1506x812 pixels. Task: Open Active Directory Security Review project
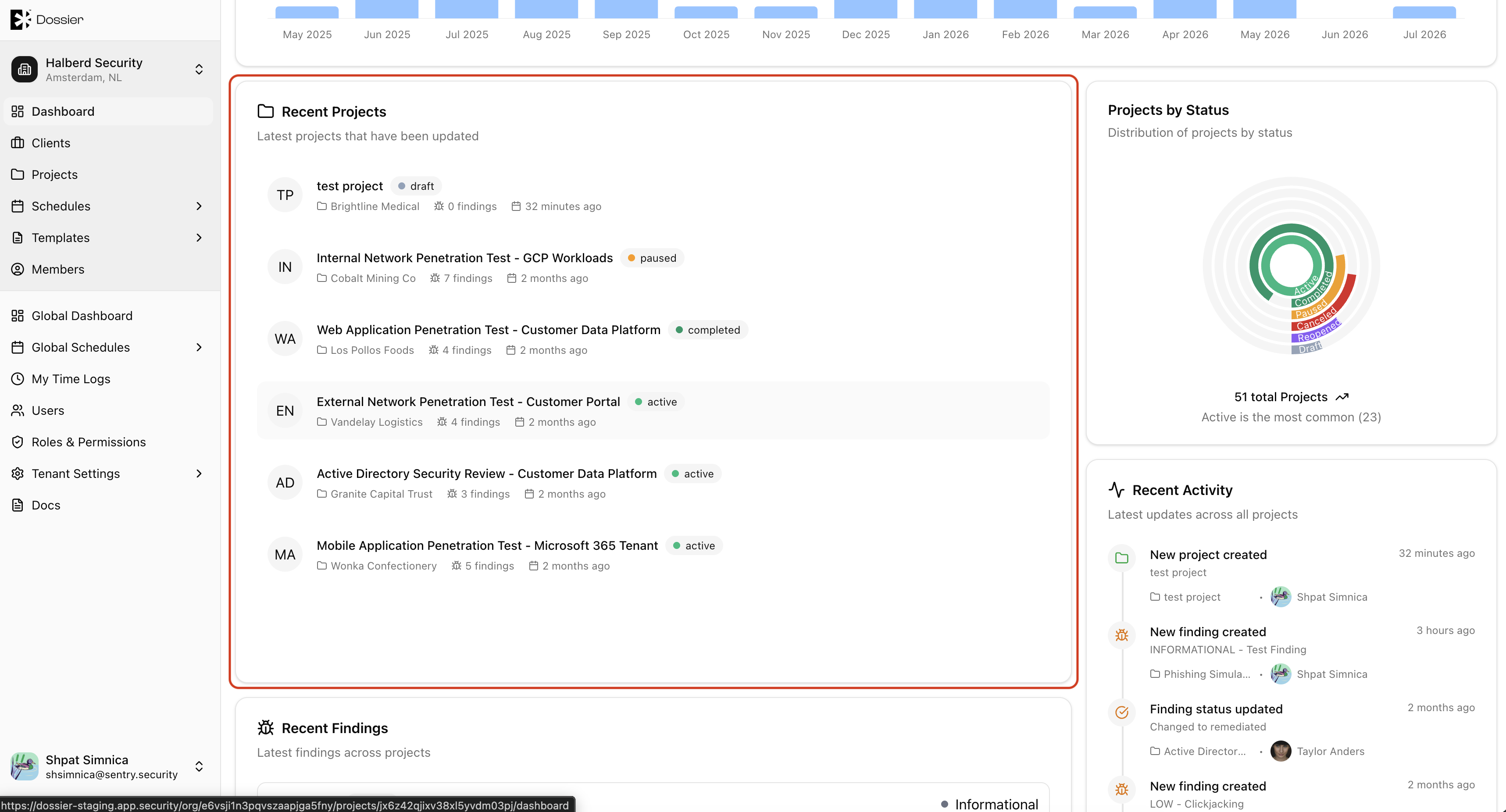coord(653,483)
